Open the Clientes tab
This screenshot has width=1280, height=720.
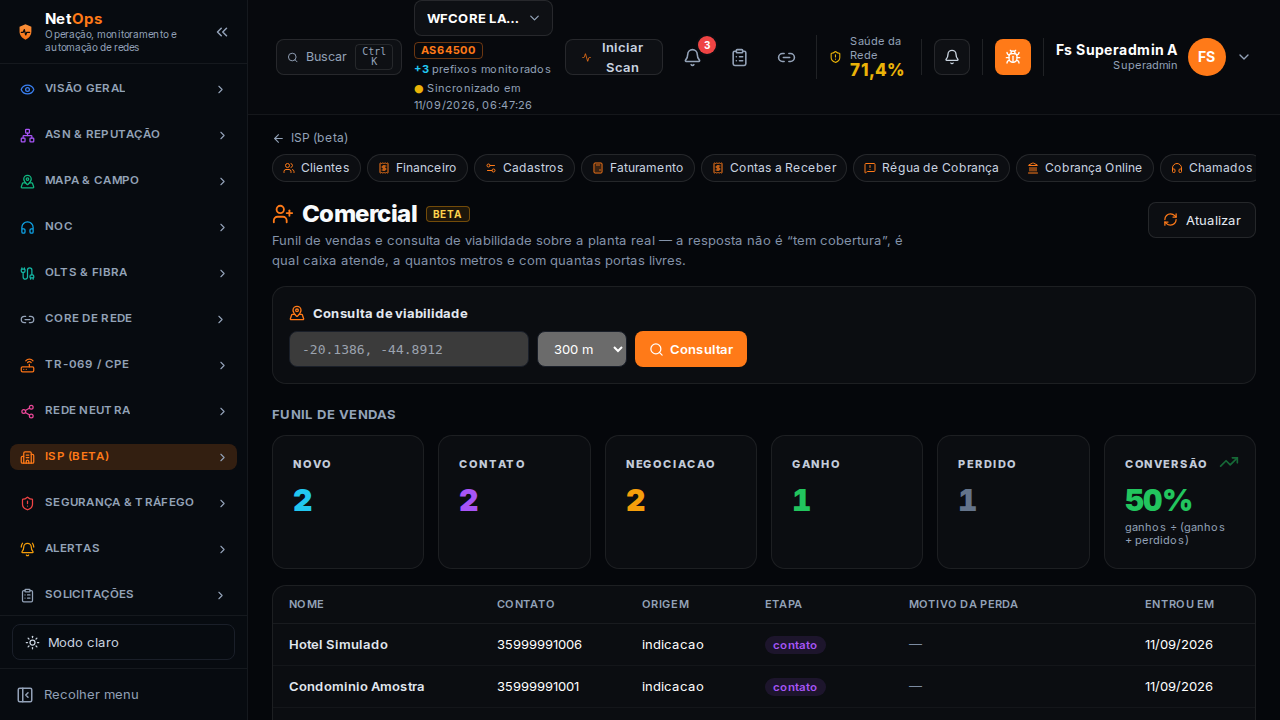coord(316,168)
